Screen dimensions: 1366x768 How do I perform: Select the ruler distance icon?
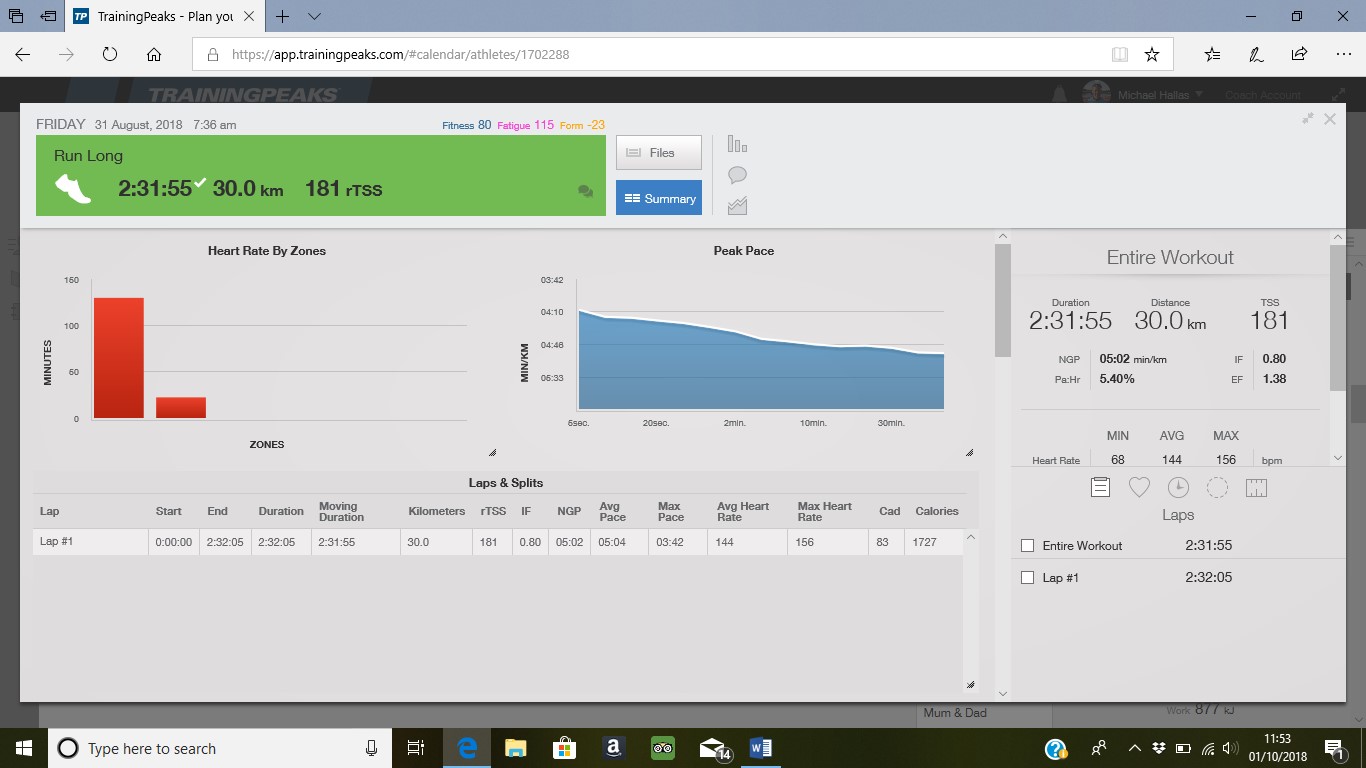[1256, 487]
